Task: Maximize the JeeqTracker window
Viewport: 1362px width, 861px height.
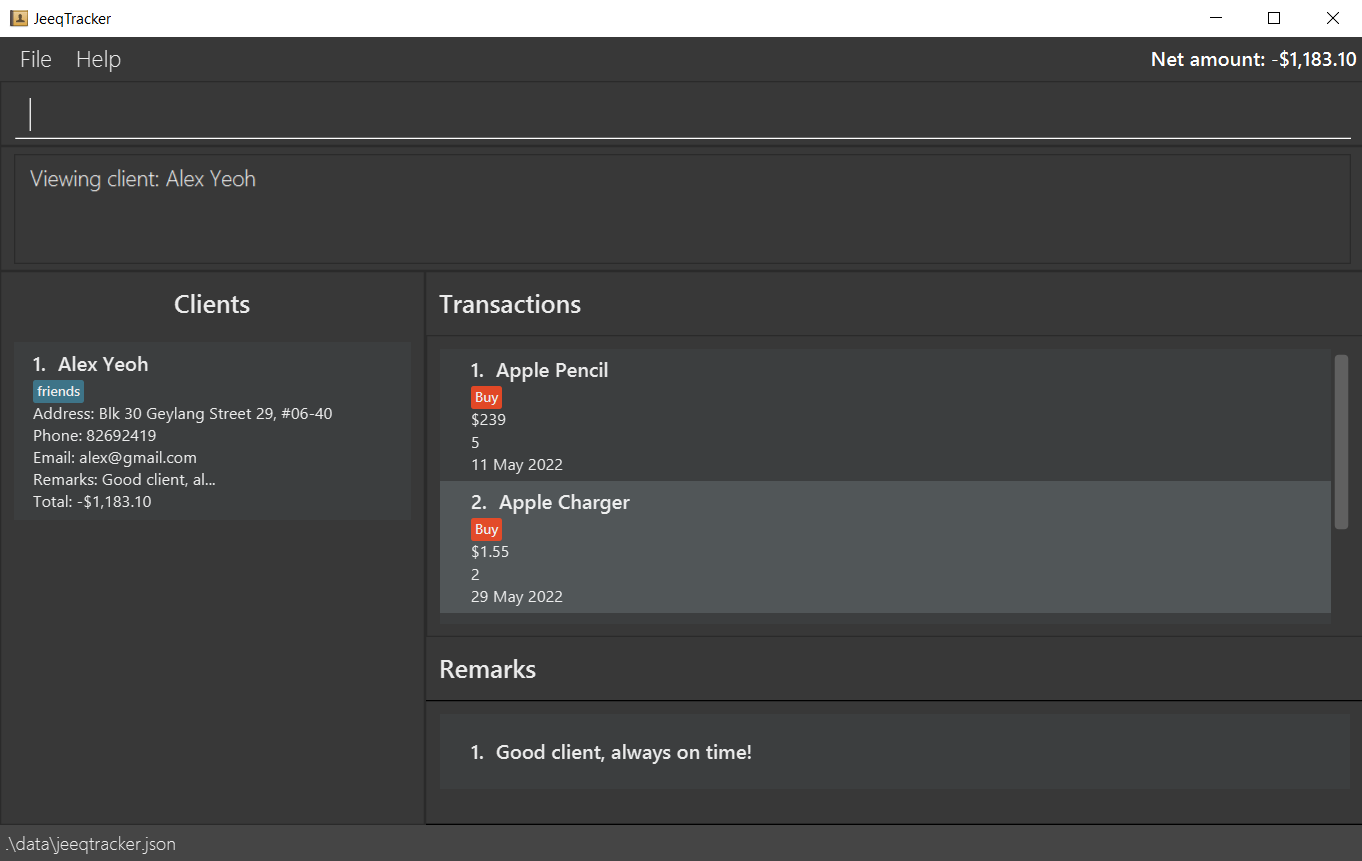Action: 1274,18
